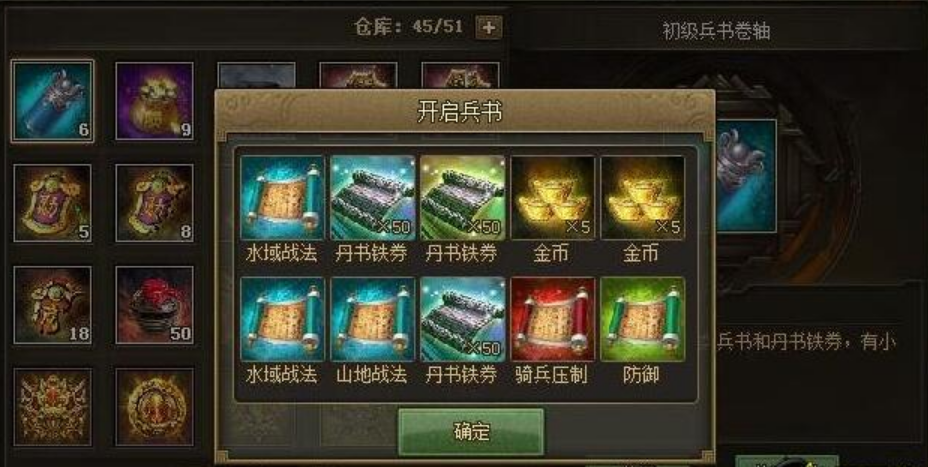Expand warehouse capacity with plus button

489,27
